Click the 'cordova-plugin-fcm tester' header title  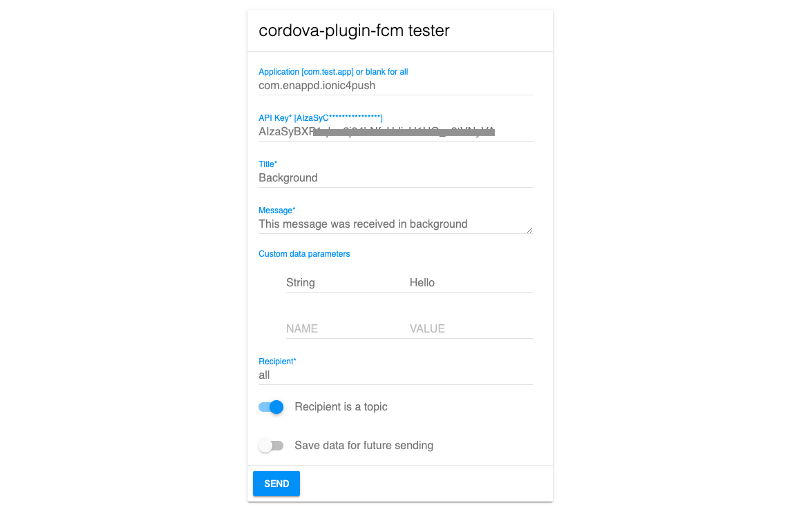click(x=354, y=31)
